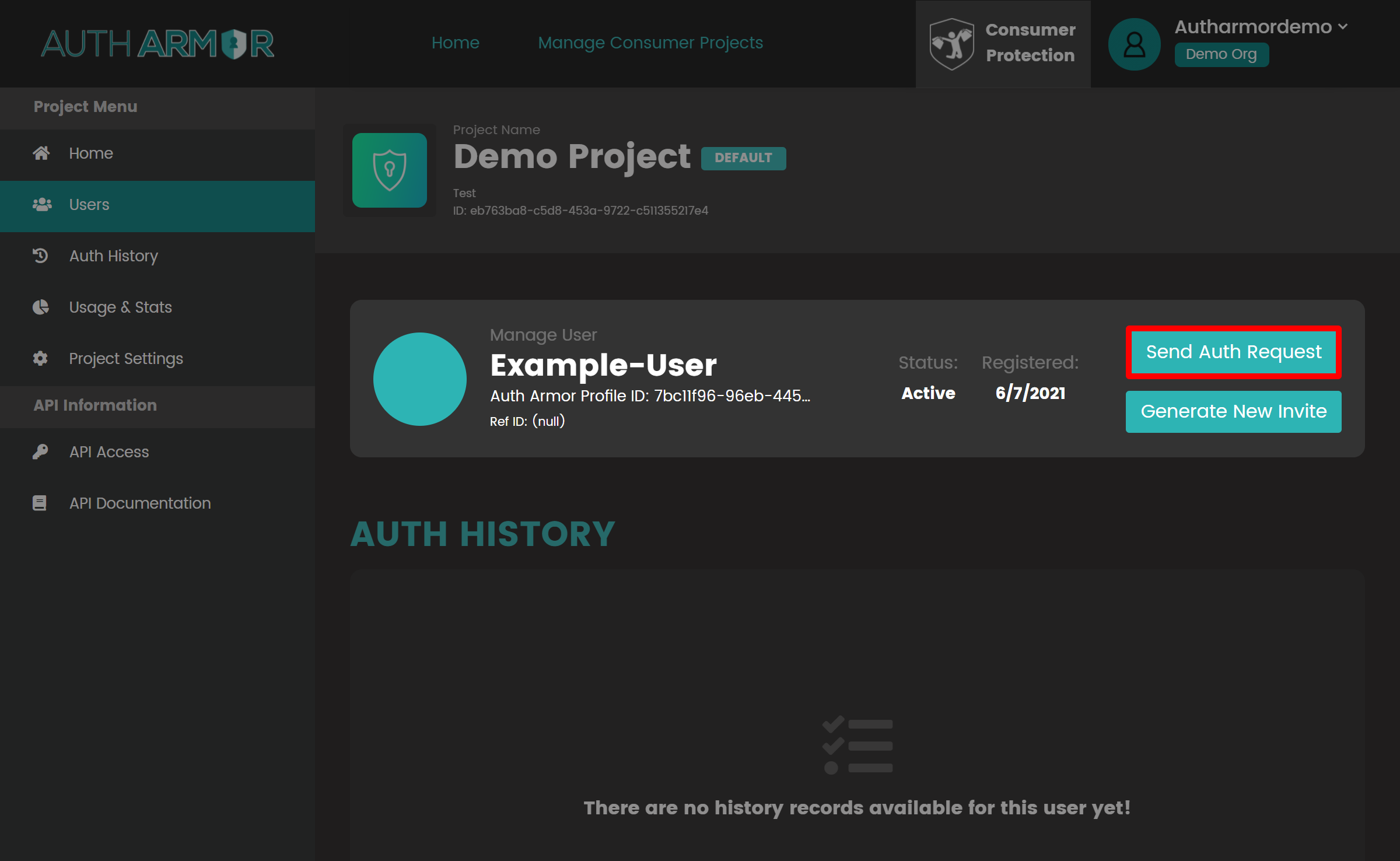The image size is (1400, 861).
Task: Click the Example-User name heading
Action: (x=603, y=366)
